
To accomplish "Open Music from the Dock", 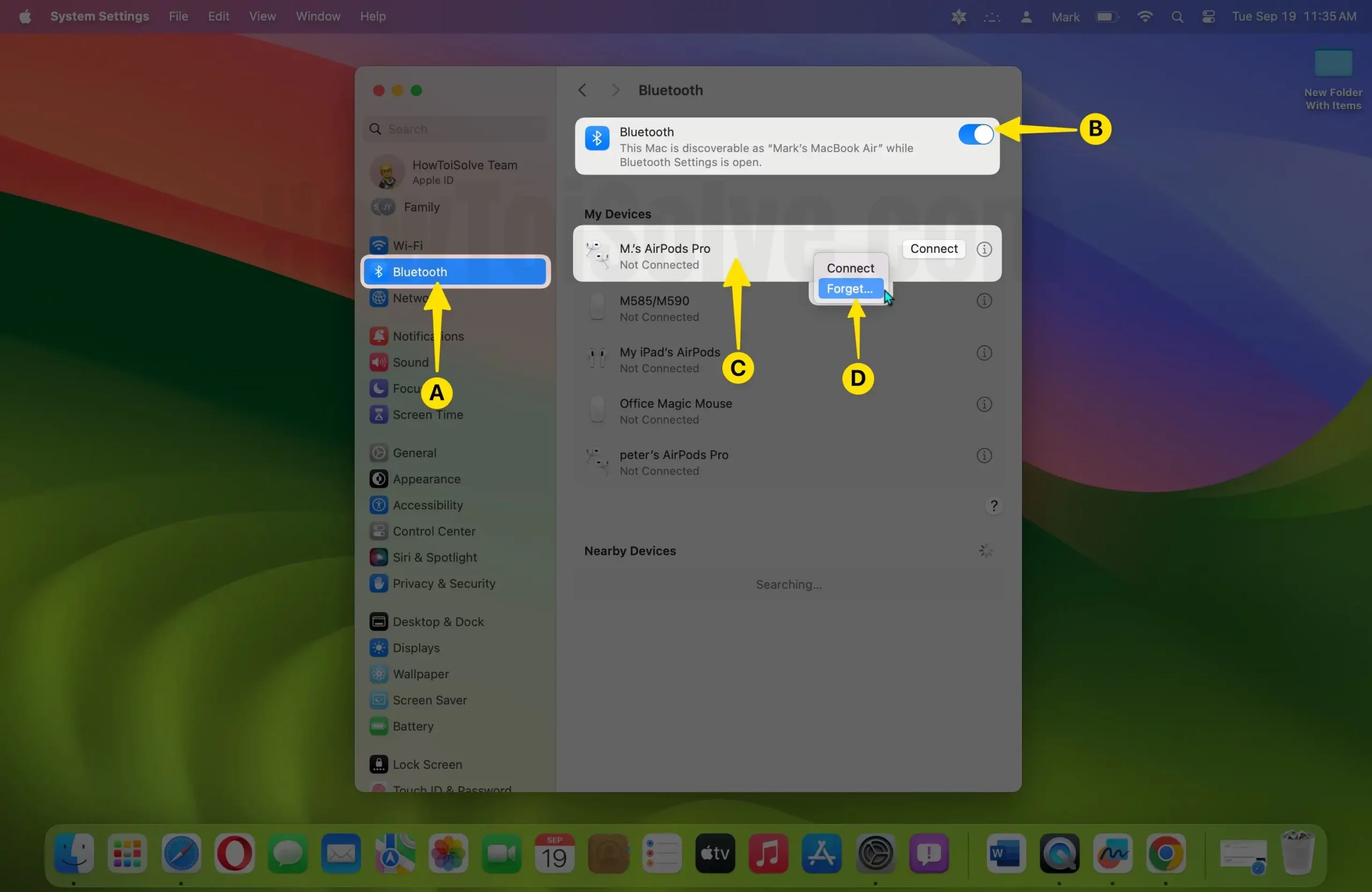I will point(769,854).
